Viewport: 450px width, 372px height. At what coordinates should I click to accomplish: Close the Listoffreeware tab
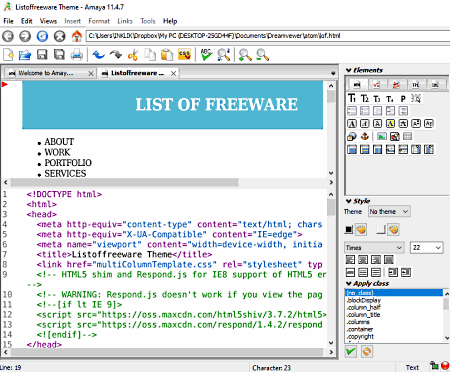point(173,73)
